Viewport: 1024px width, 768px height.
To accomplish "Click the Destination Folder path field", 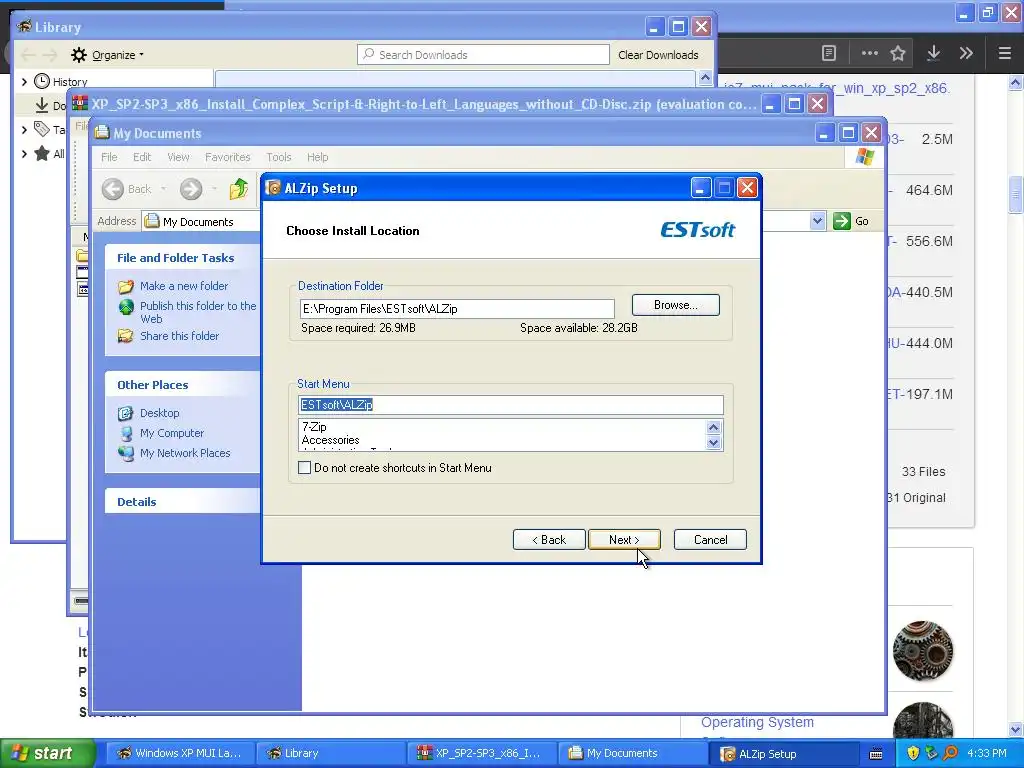I will [x=456, y=309].
